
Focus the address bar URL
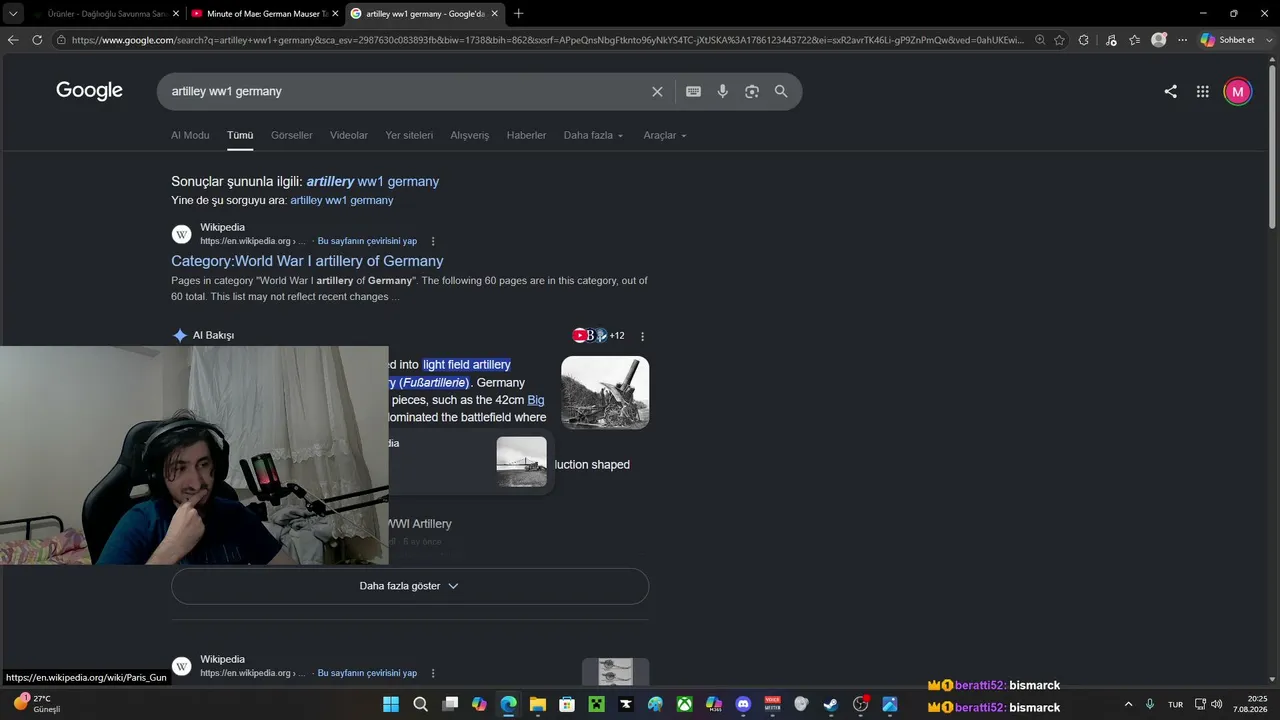[x=548, y=40]
